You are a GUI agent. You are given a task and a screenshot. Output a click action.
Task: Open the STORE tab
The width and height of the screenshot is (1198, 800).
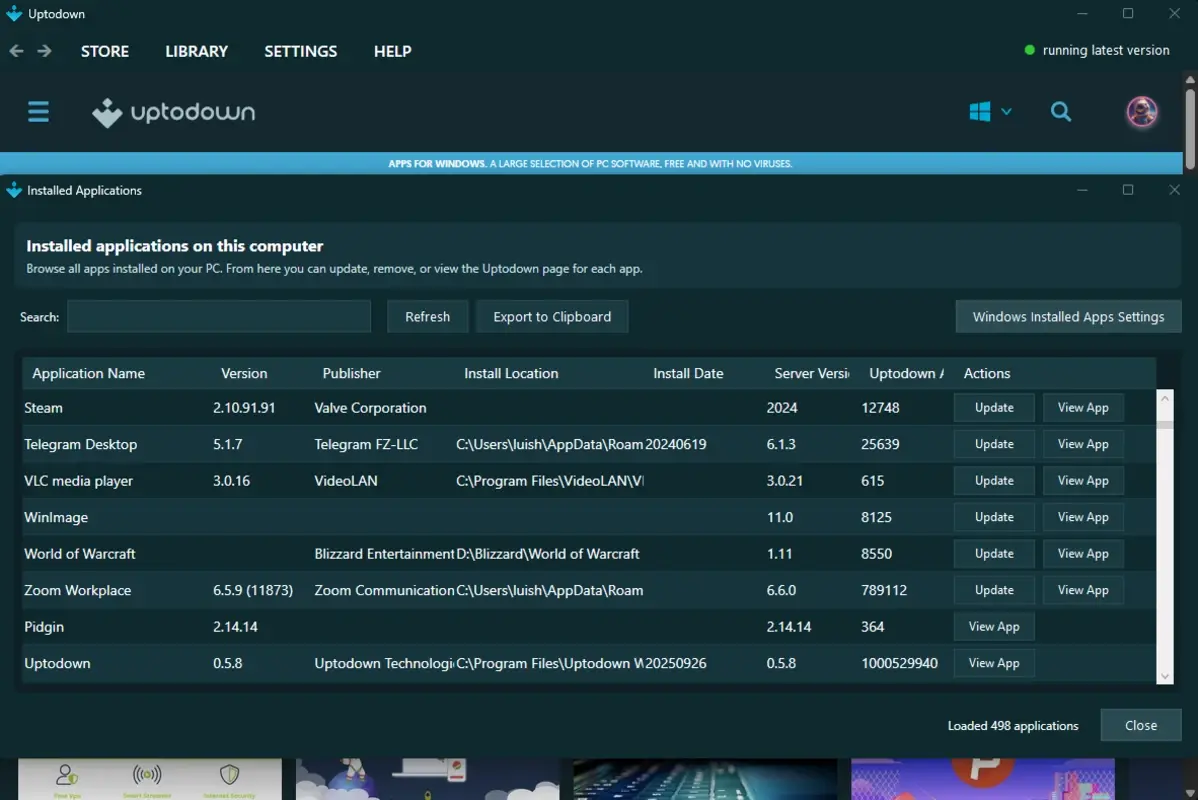(104, 51)
